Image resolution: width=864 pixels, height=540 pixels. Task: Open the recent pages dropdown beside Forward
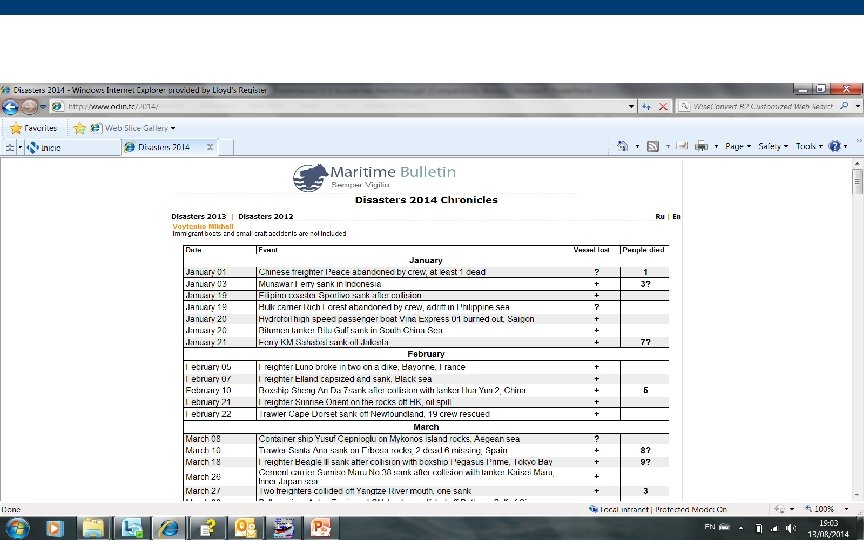point(42,107)
